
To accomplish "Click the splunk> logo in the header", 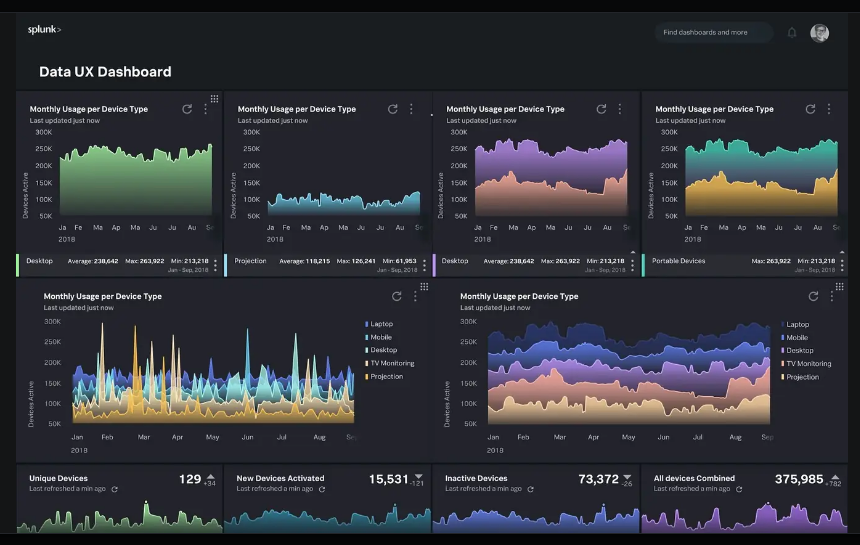I will click(44, 30).
